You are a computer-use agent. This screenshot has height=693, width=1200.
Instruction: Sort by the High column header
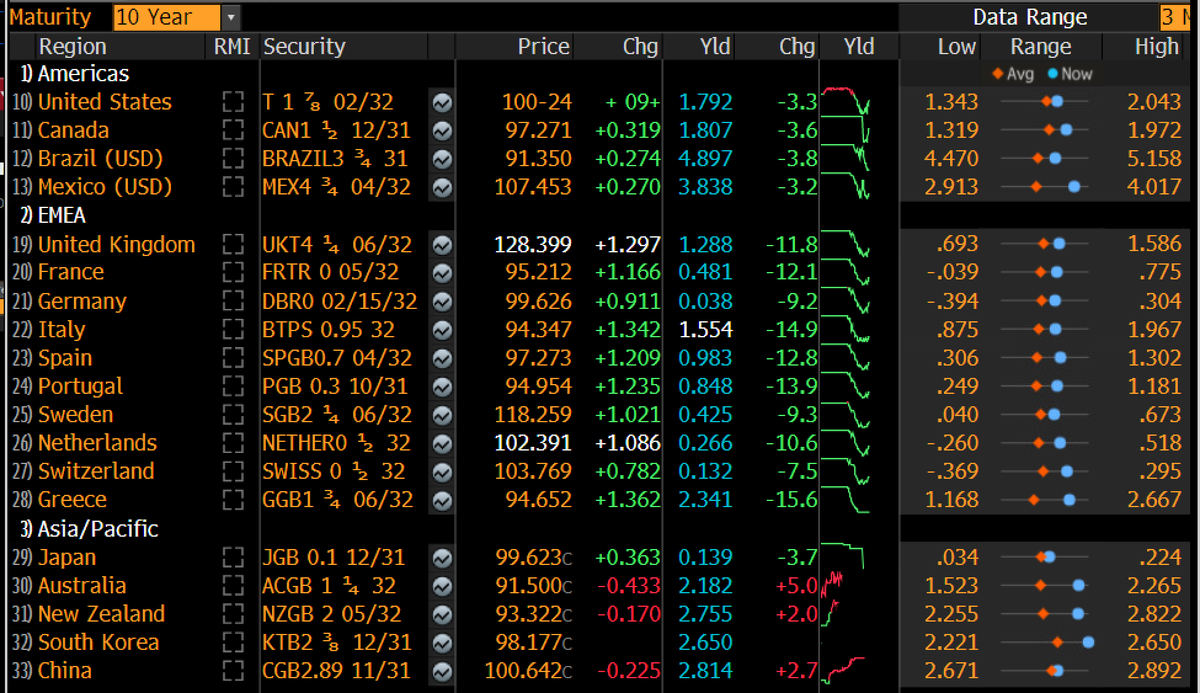[1157, 46]
